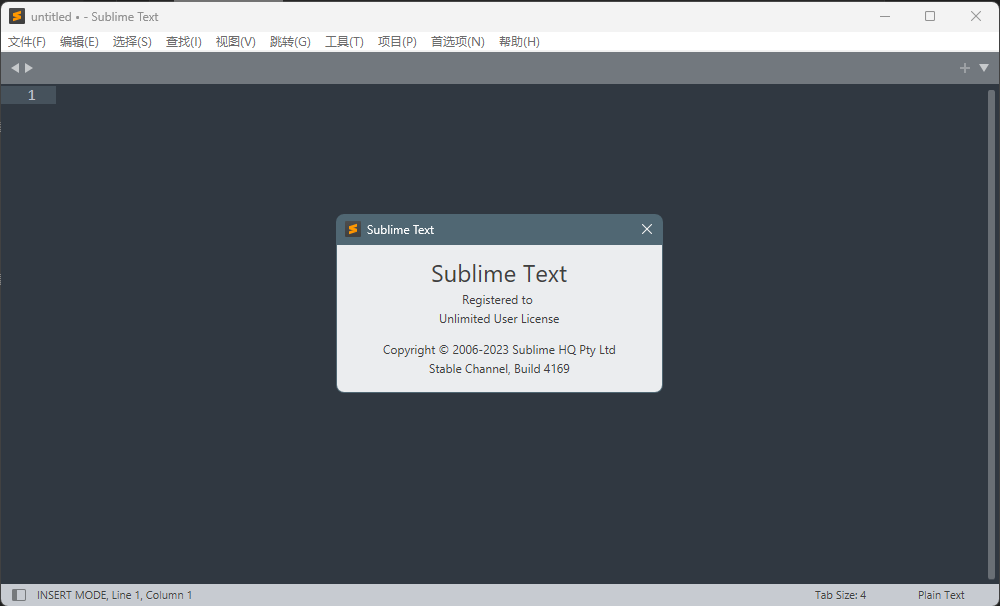Click the Sublime Text logo in title bar

pyautogui.click(x=17, y=16)
